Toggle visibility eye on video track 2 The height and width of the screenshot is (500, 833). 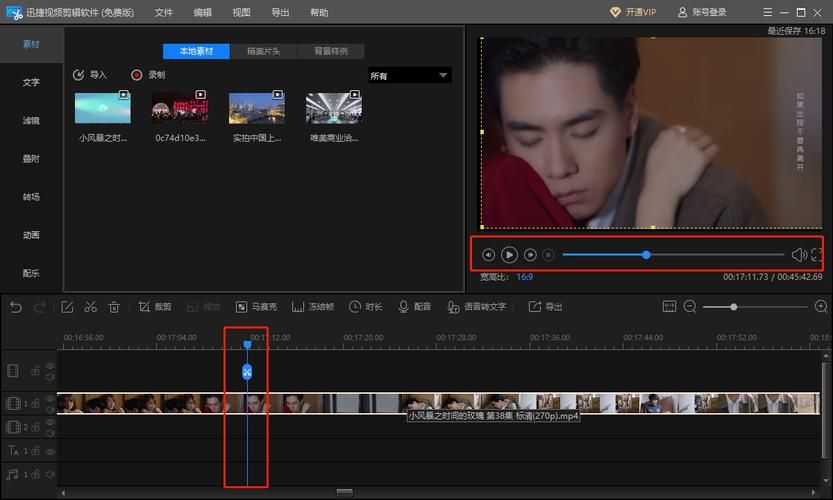pyautogui.click(x=50, y=422)
